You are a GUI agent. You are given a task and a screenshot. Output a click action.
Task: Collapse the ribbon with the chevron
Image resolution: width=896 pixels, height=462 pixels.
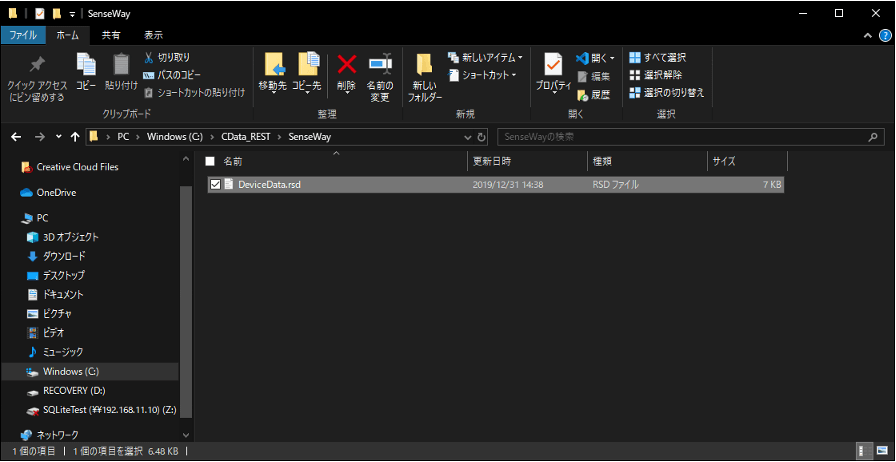tap(867, 35)
